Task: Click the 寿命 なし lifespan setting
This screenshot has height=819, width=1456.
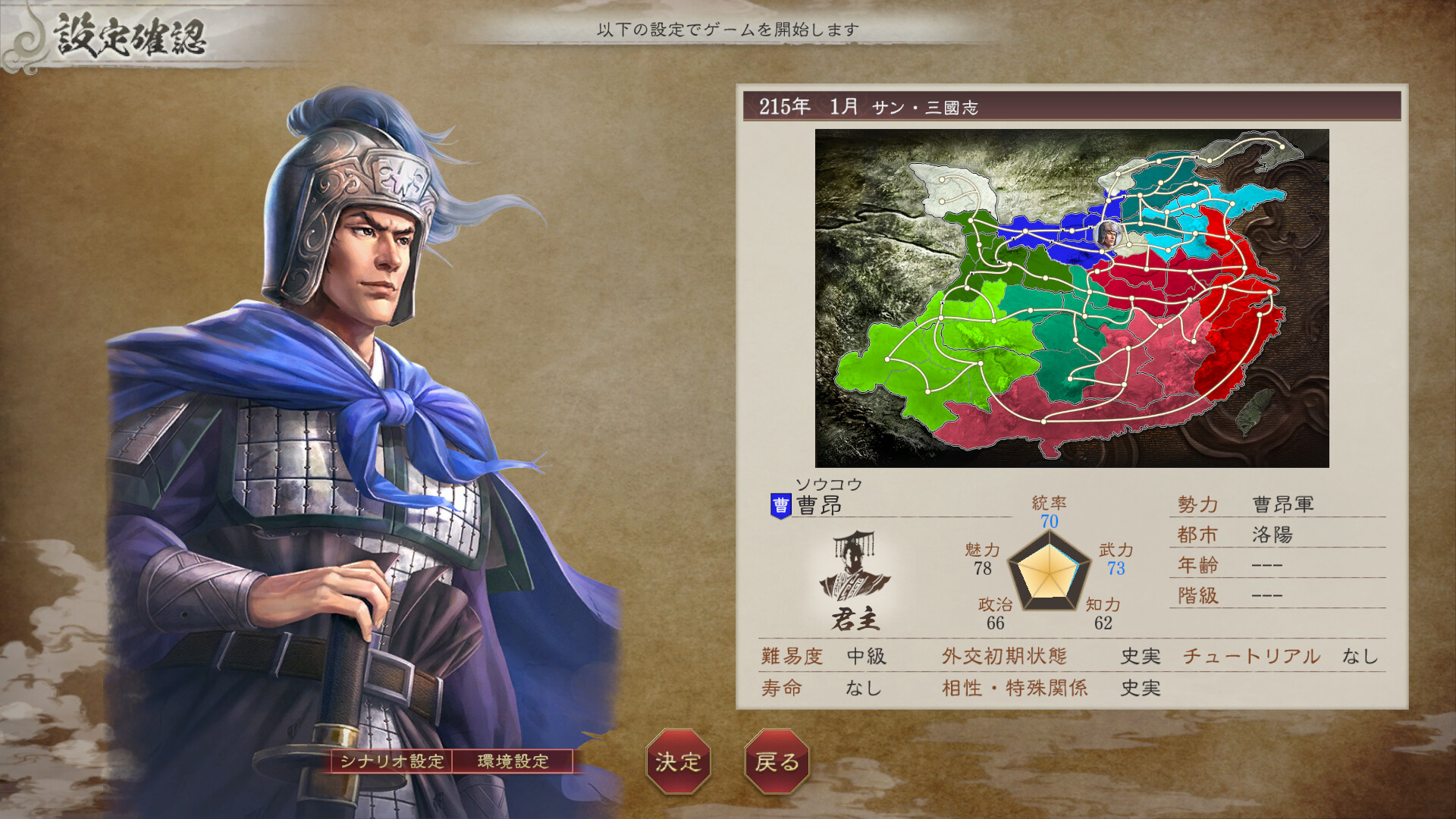Action: pos(822,688)
